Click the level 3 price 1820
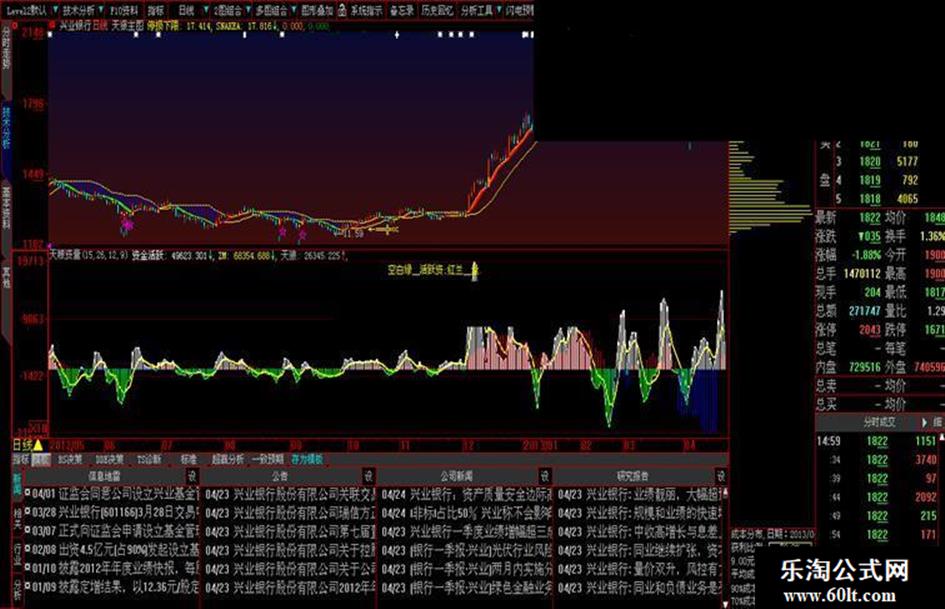This screenshot has width=945, height=609. 870,162
